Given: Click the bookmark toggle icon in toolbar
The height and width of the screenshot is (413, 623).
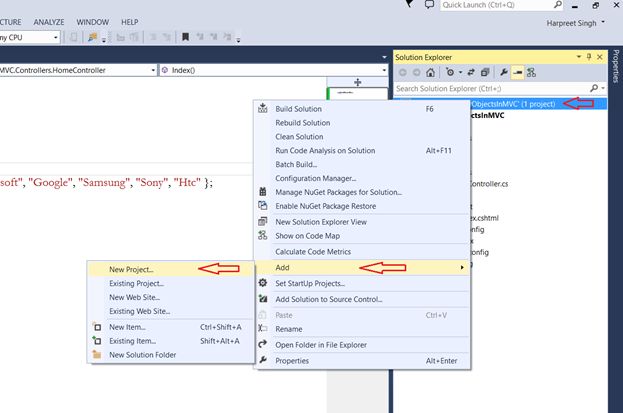Looking at the screenshot, I should 185,37.
